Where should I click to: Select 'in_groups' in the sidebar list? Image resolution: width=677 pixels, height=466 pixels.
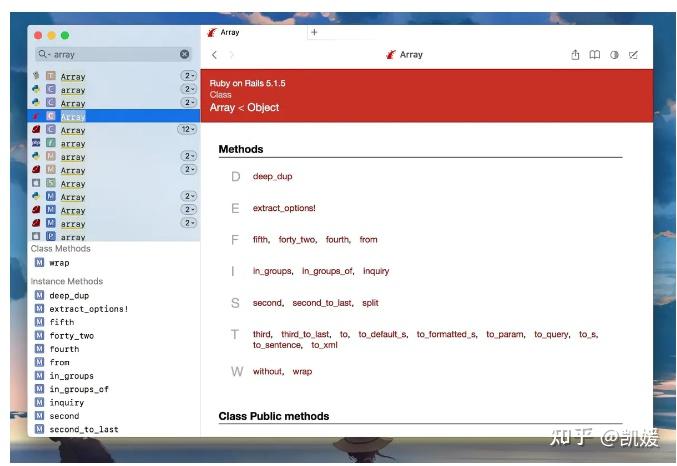point(71,376)
